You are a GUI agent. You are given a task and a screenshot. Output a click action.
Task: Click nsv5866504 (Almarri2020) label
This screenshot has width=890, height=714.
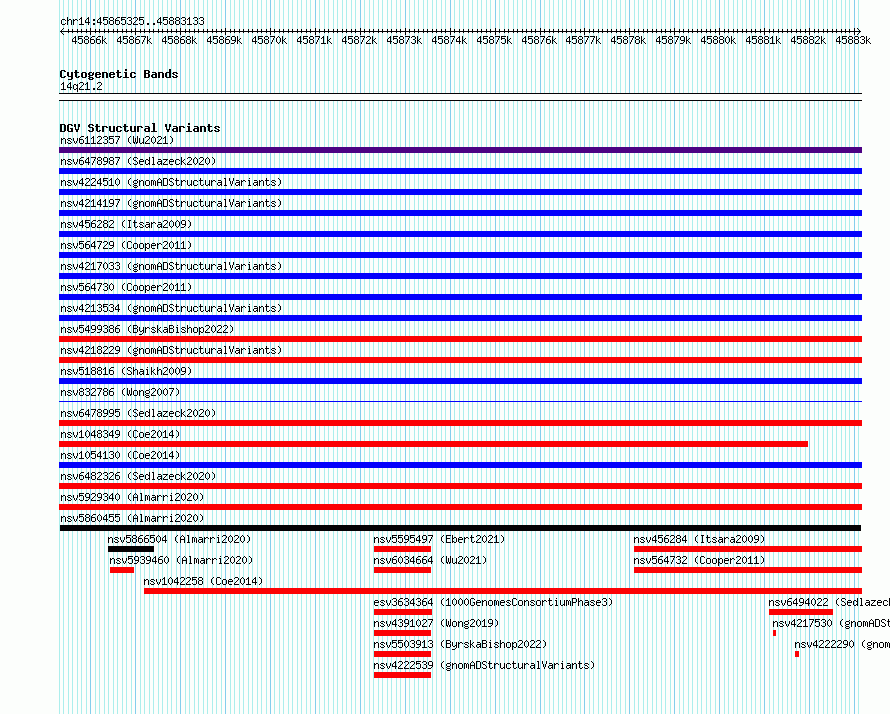[x=179, y=539]
